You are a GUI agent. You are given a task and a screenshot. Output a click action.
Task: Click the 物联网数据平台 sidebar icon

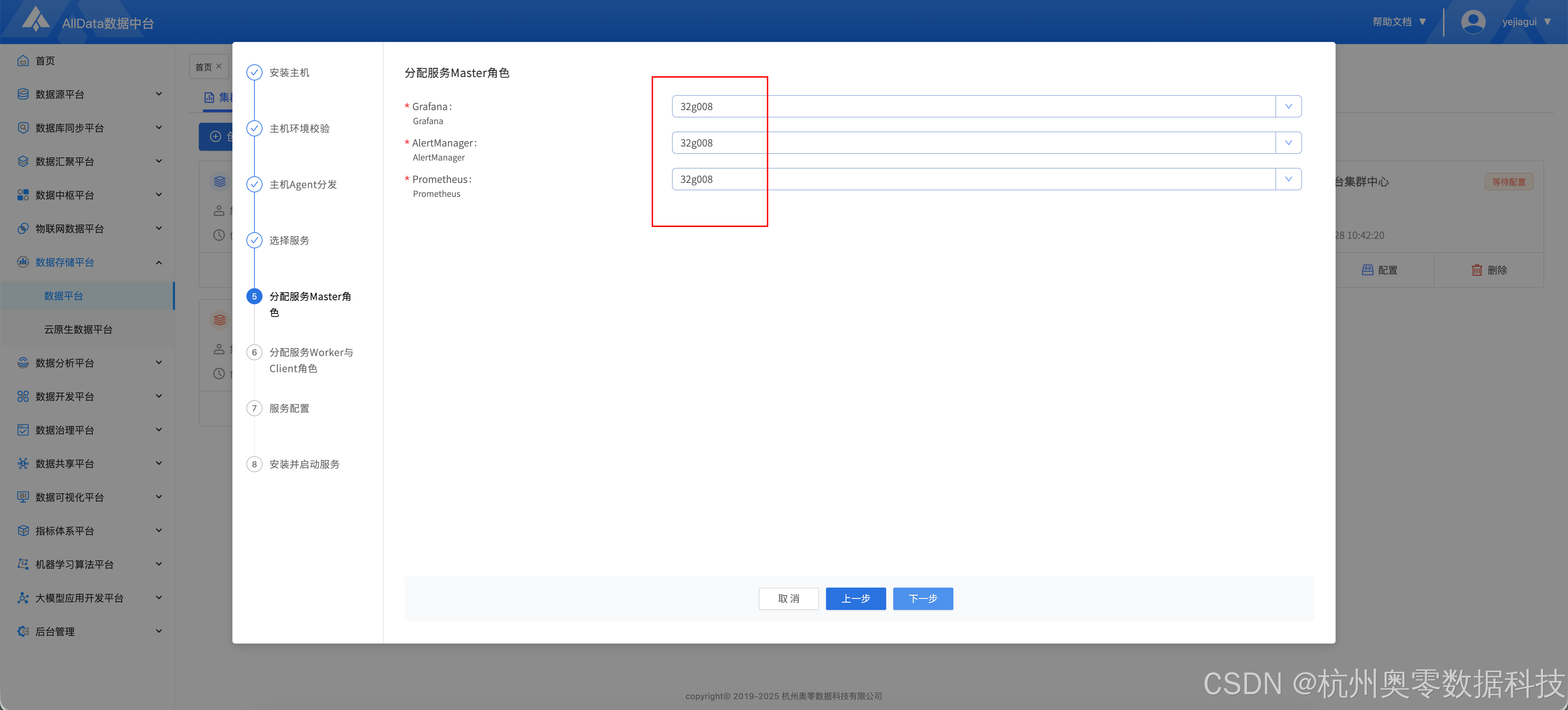coord(23,228)
